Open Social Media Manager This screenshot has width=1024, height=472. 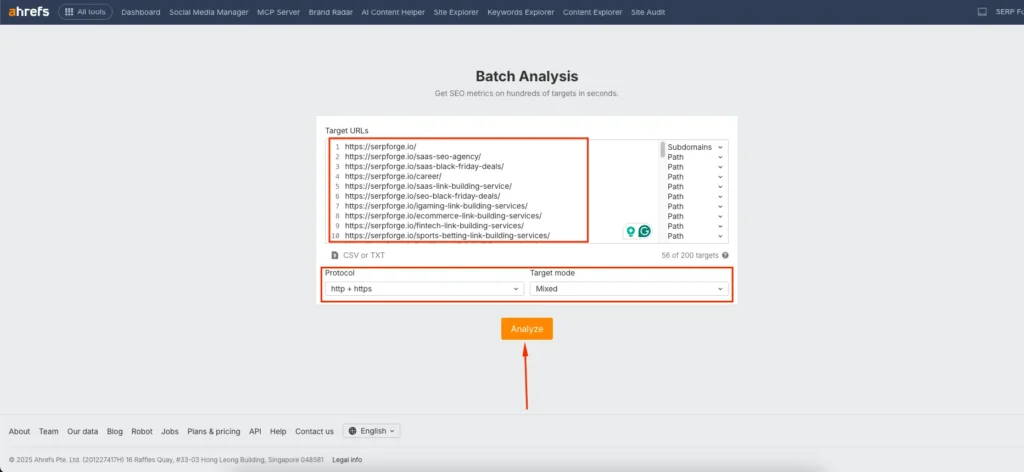click(x=208, y=12)
